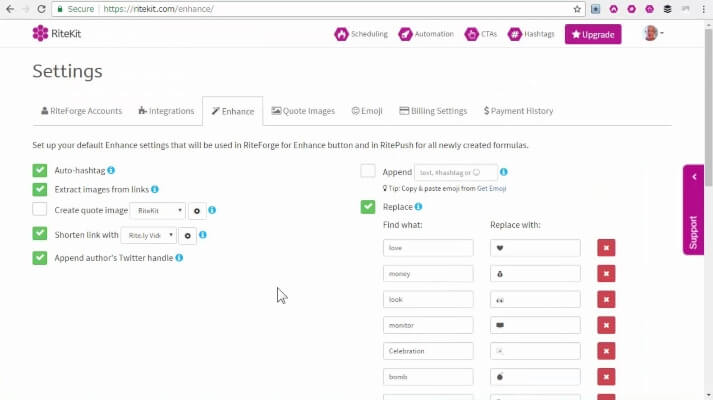Follow the Get Emoji link

coord(492,188)
